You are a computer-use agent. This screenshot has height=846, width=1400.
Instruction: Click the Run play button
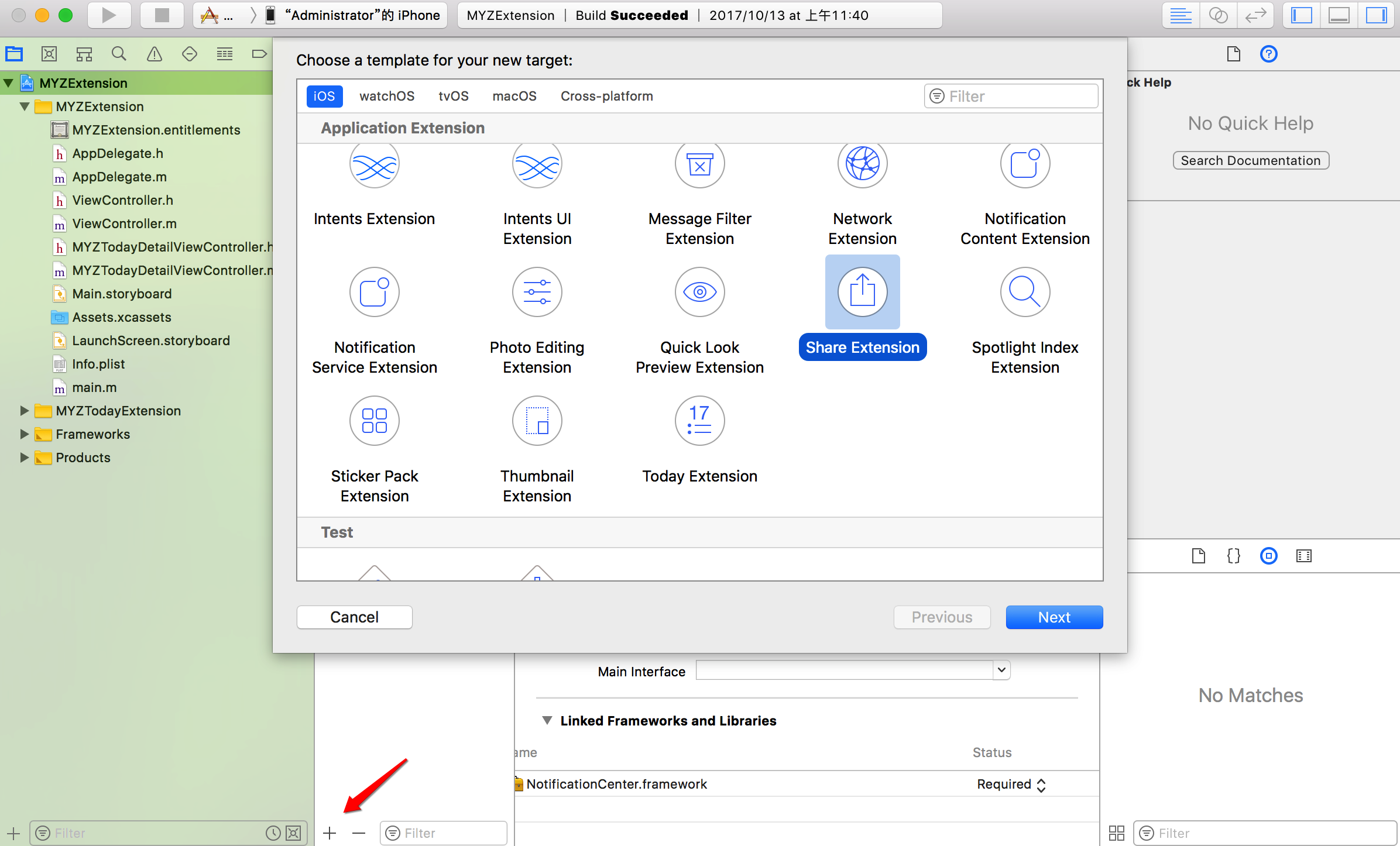109,15
